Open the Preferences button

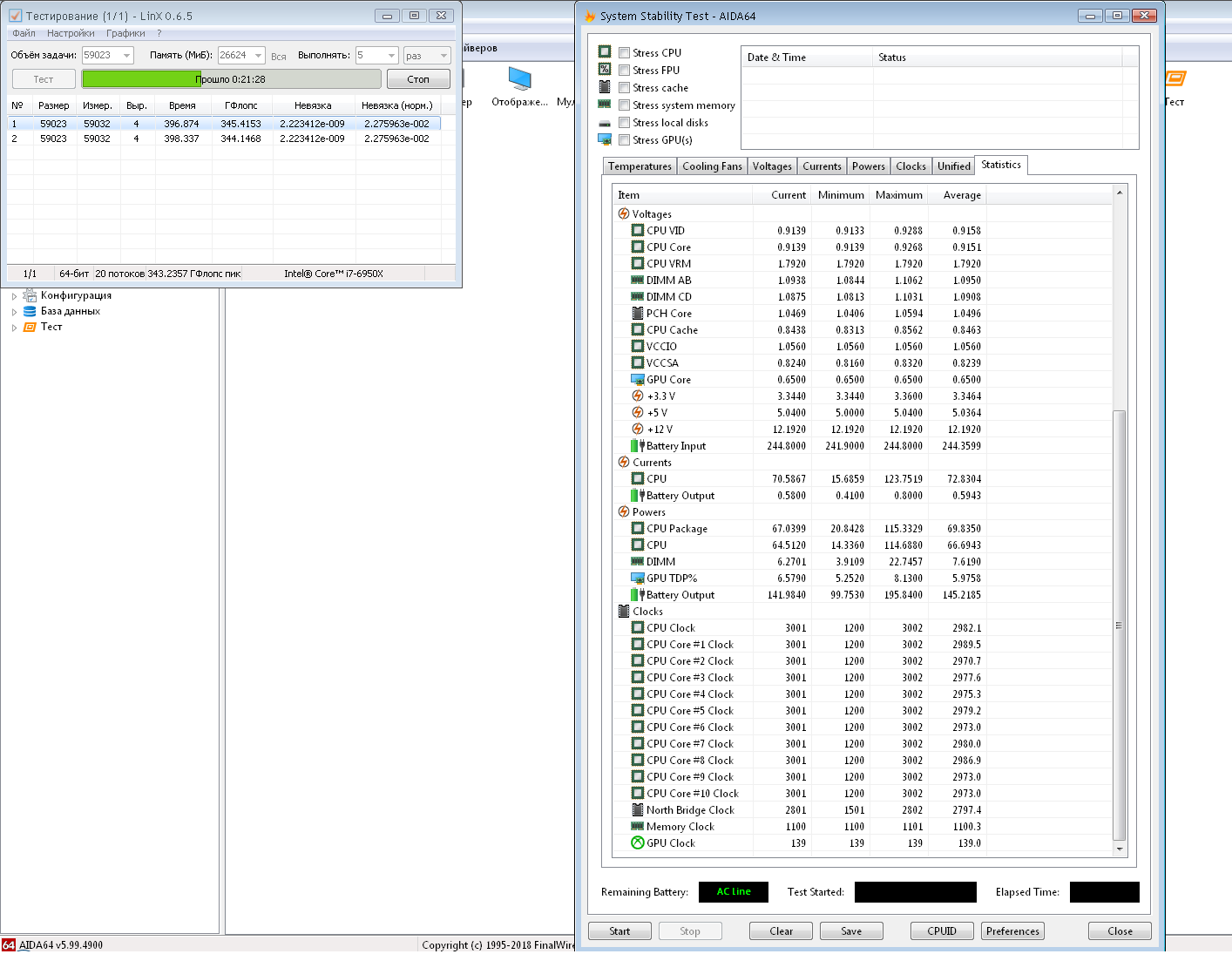click(1012, 930)
